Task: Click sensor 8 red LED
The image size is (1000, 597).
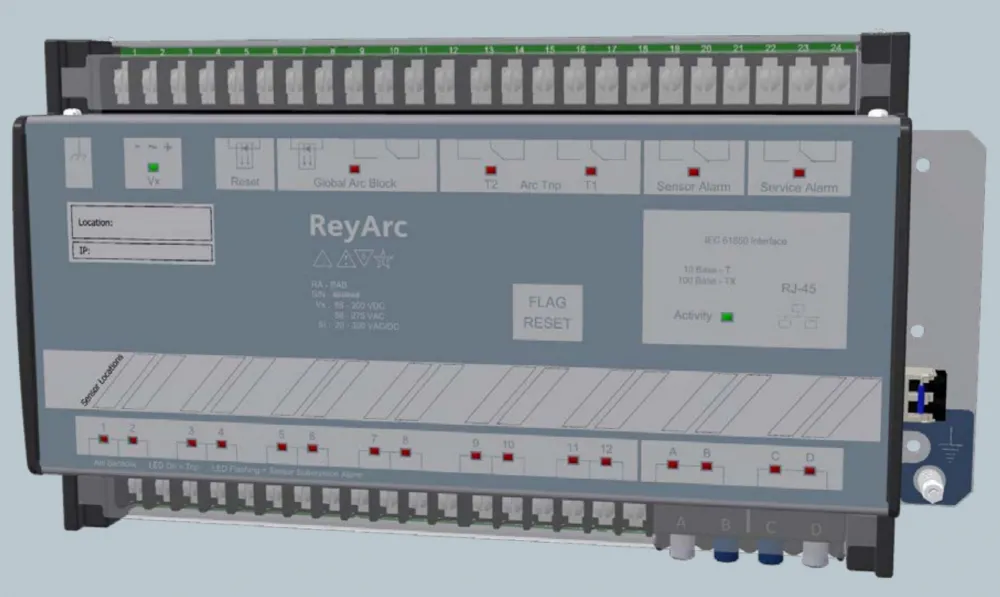Action: coord(406,453)
